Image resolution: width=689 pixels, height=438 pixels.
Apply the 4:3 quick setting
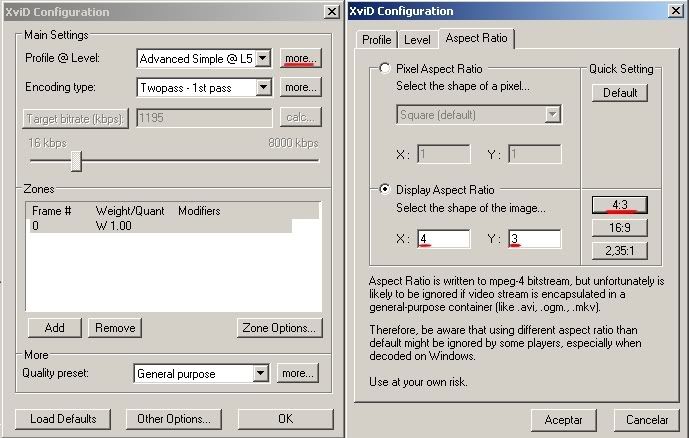click(x=620, y=205)
